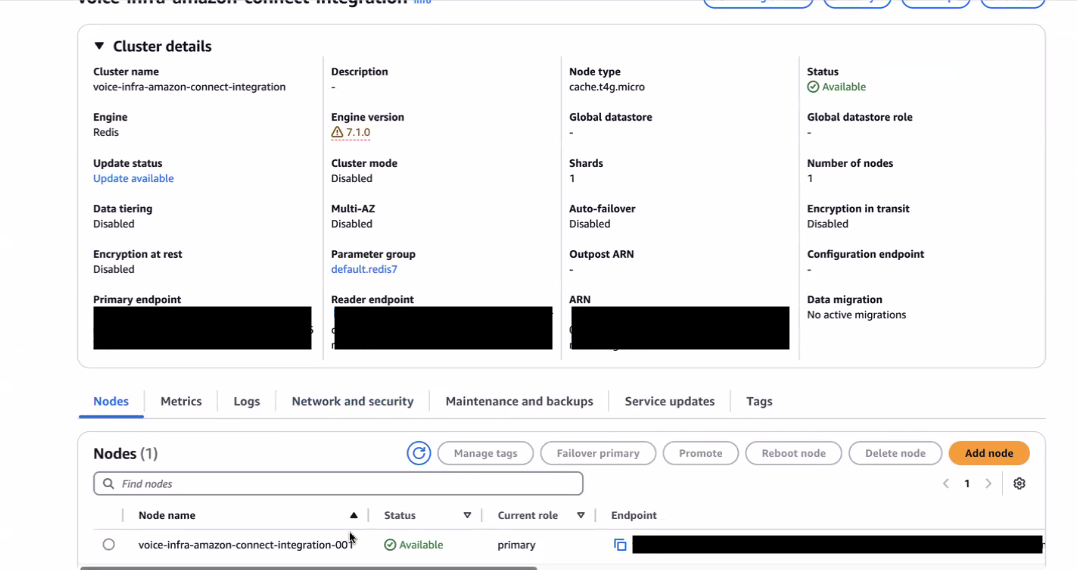Viewport: 1077px width, 570px height.
Task: Click the 'primary' current role cell
Action: click(x=517, y=545)
